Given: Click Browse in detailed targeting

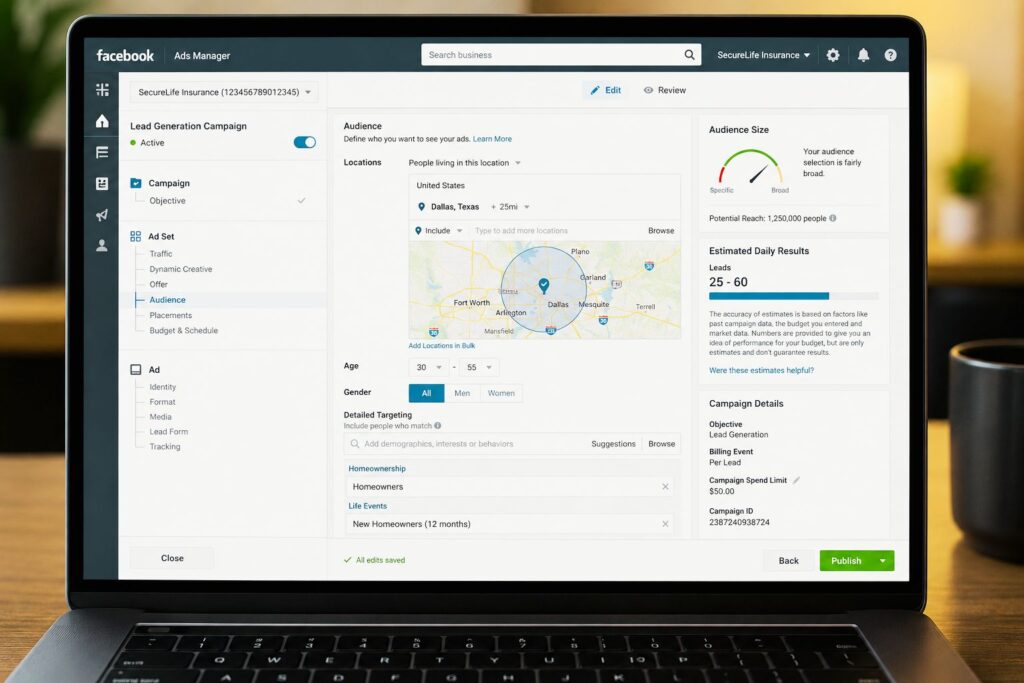Looking at the screenshot, I should click(x=662, y=444).
